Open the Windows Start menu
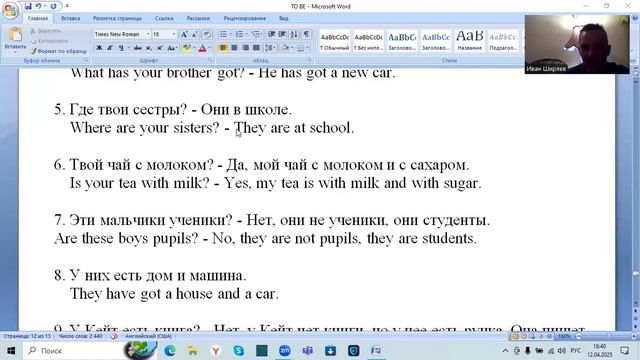640x360 pixels. [11, 351]
